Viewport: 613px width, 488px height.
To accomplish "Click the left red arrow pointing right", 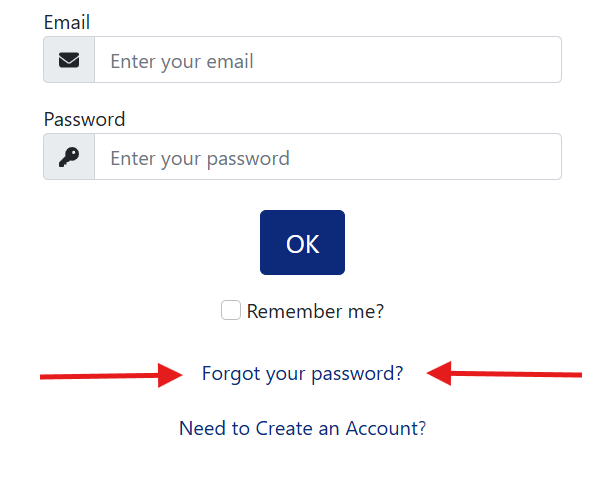I will click(x=111, y=375).
